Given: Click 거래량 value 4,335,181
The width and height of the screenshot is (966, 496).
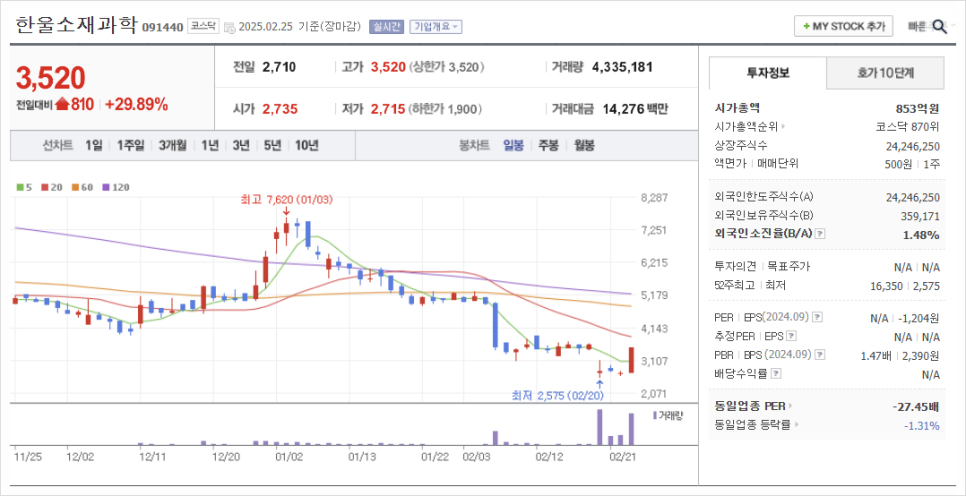Looking at the screenshot, I should (x=622, y=67).
